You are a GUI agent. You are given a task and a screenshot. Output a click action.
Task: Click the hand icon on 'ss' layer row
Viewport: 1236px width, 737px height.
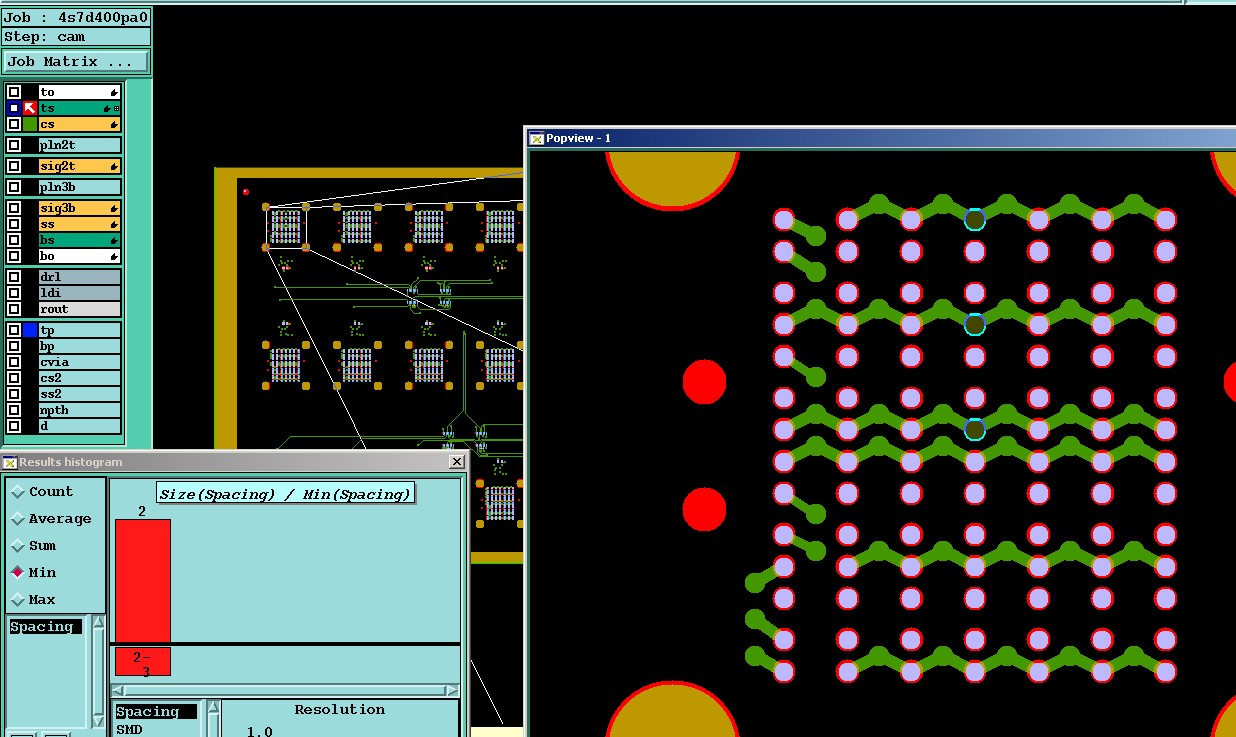114,224
